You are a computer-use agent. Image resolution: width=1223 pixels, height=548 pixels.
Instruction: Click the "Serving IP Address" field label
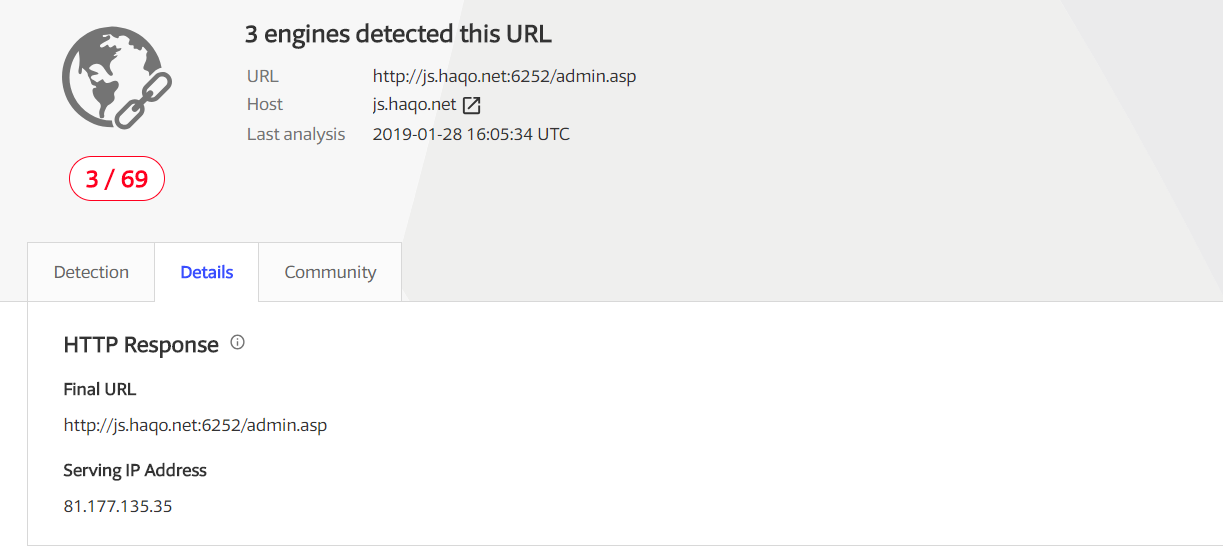[x=135, y=470]
